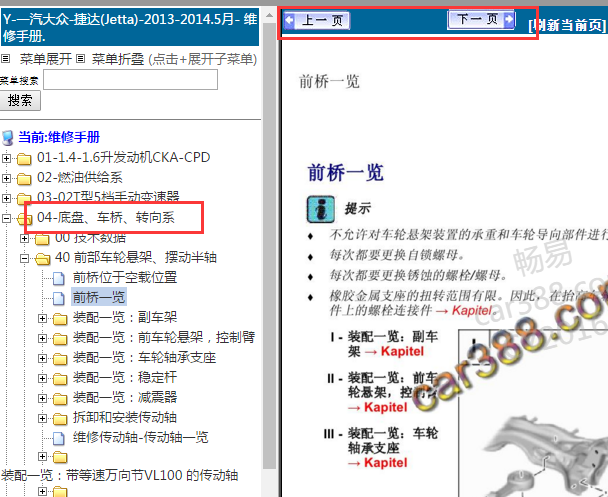Open 装配一览：减震器 item

[x=125, y=397]
